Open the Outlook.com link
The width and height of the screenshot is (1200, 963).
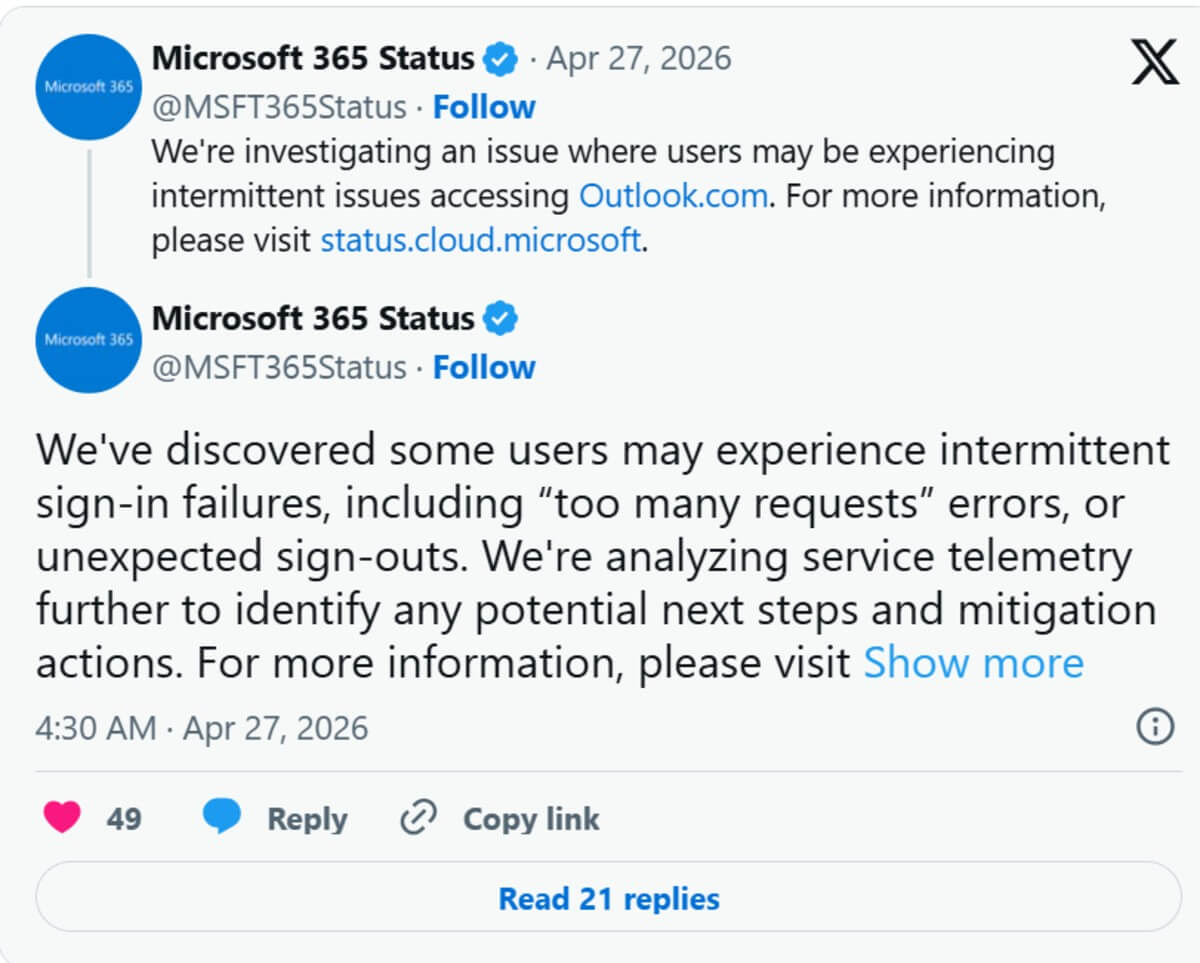coord(670,196)
